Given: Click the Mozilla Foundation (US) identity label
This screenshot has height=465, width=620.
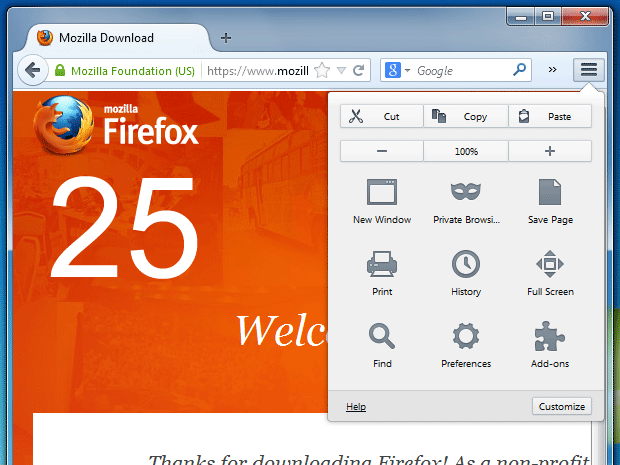Looking at the screenshot, I should click(133, 71).
